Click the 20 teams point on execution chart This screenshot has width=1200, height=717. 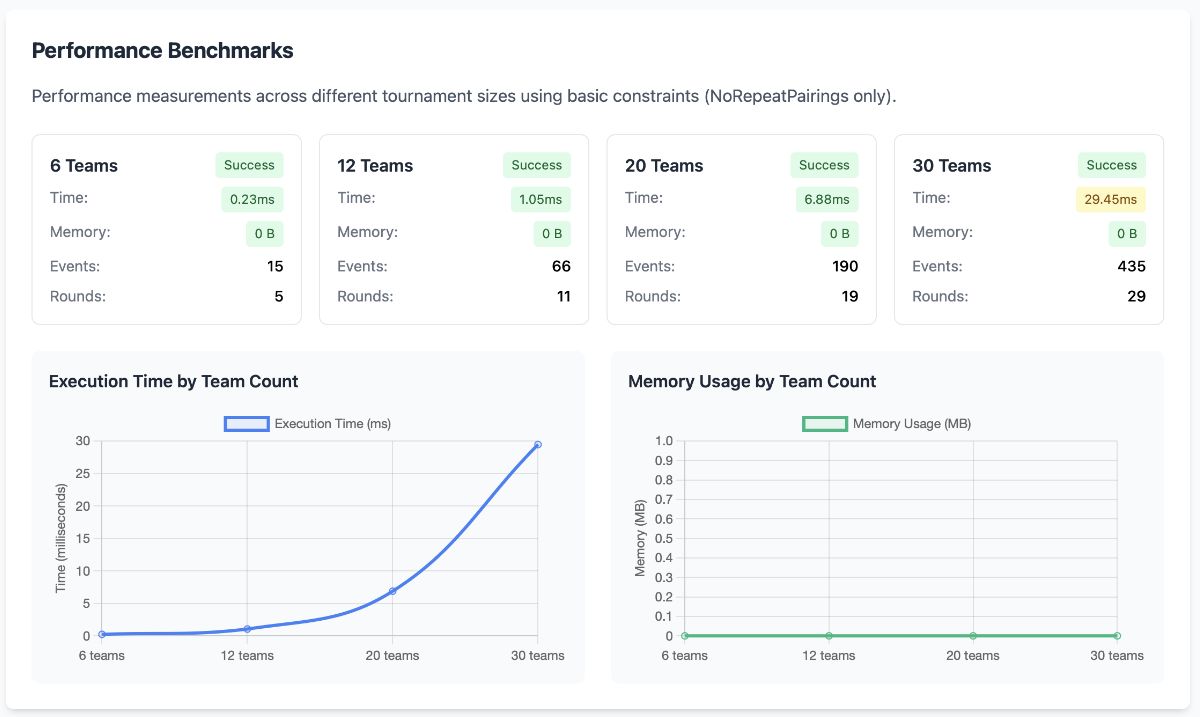pyautogui.click(x=392, y=591)
